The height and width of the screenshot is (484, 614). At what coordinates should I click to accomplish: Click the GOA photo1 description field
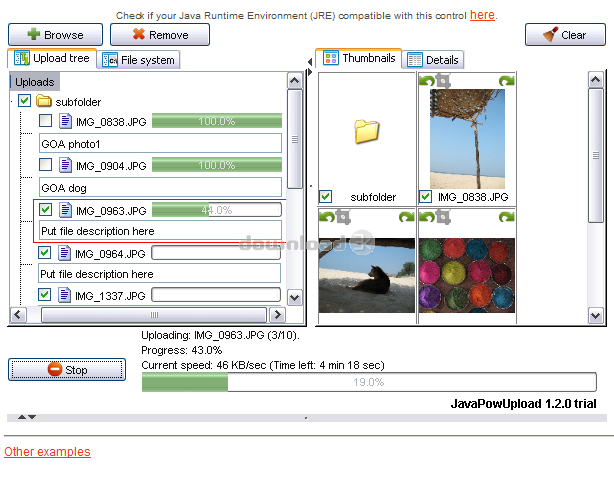coord(160,143)
